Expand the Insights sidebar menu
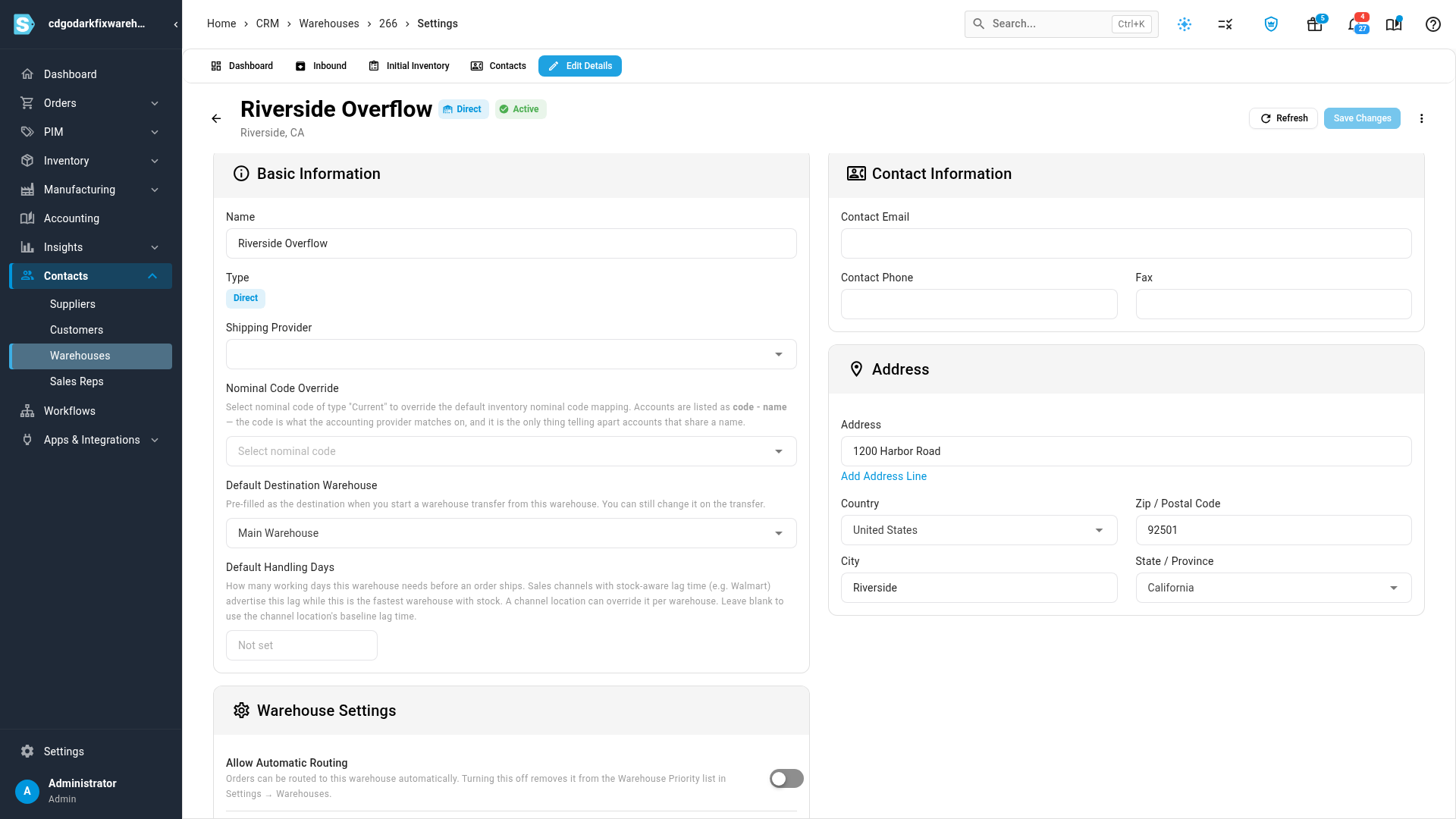Screen dimensions: 1456x819 coord(155,247)
